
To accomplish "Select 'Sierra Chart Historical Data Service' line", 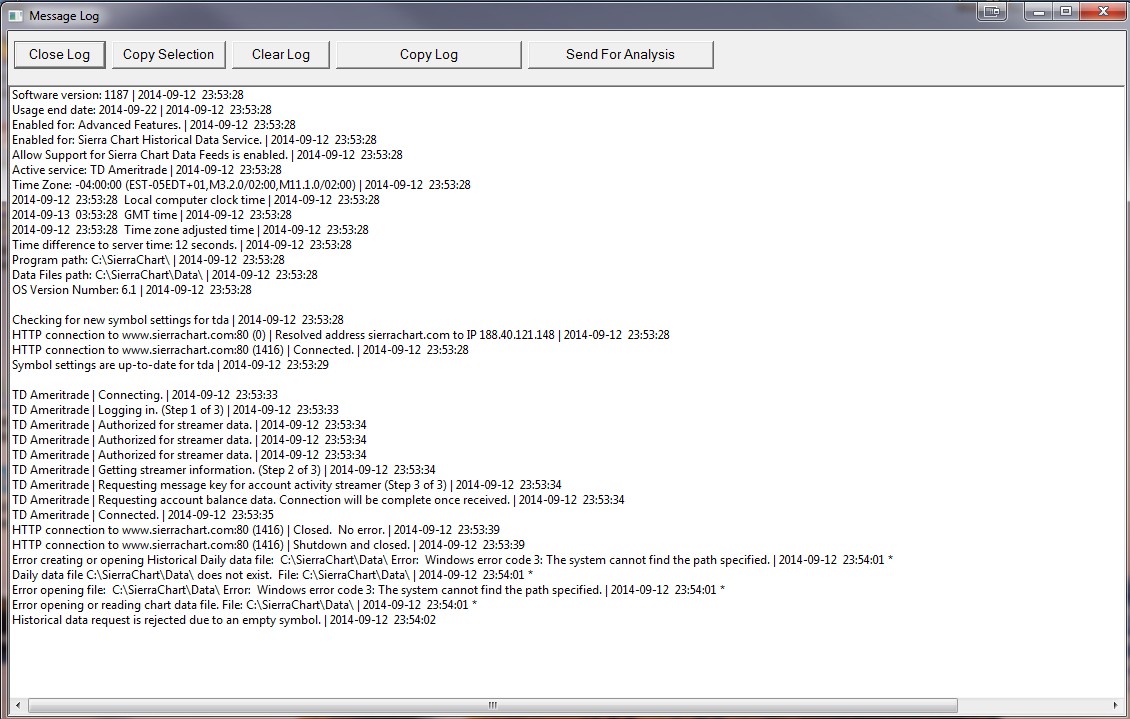I will click(x=194, y=140).
